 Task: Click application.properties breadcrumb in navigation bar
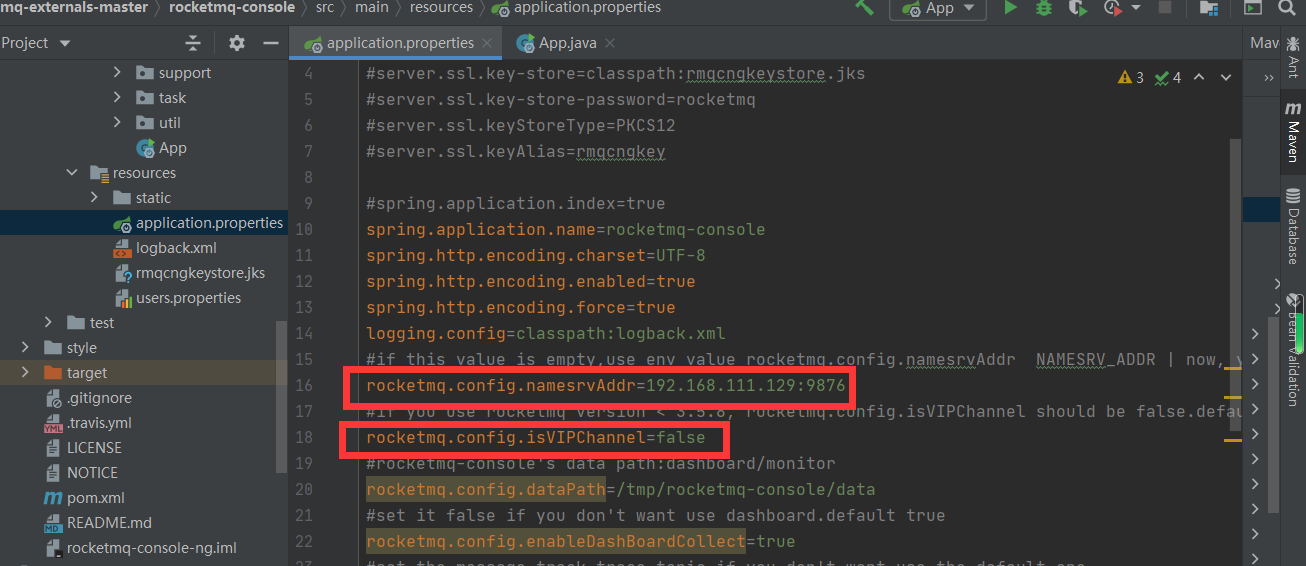(576, 7)
